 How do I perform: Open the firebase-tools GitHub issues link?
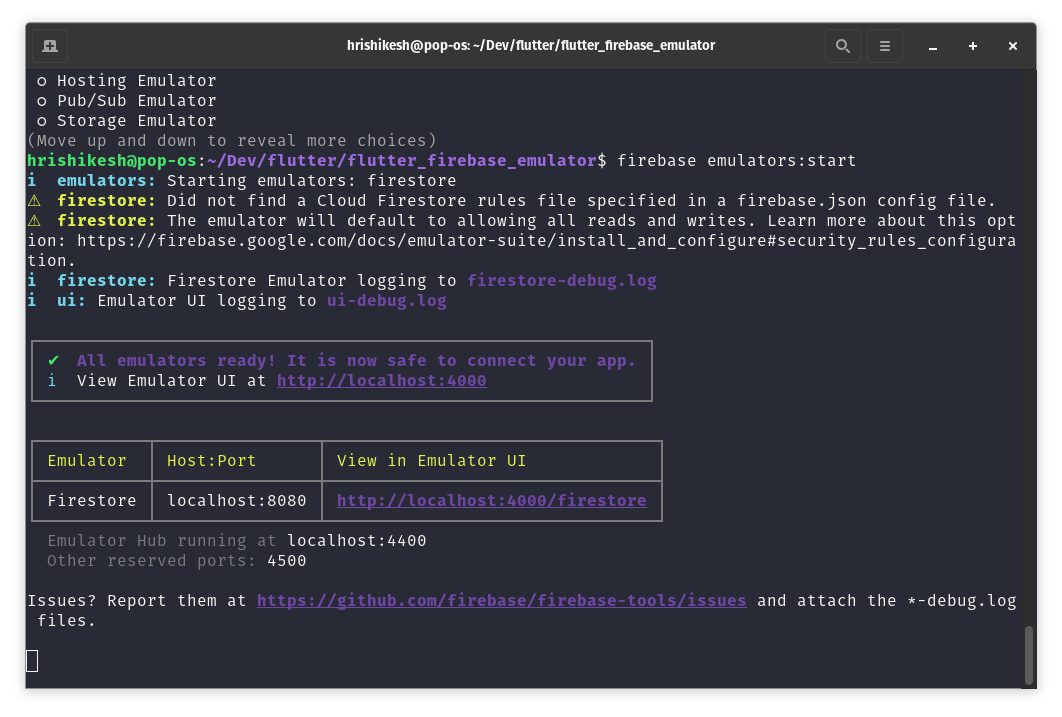coord(501,600)
